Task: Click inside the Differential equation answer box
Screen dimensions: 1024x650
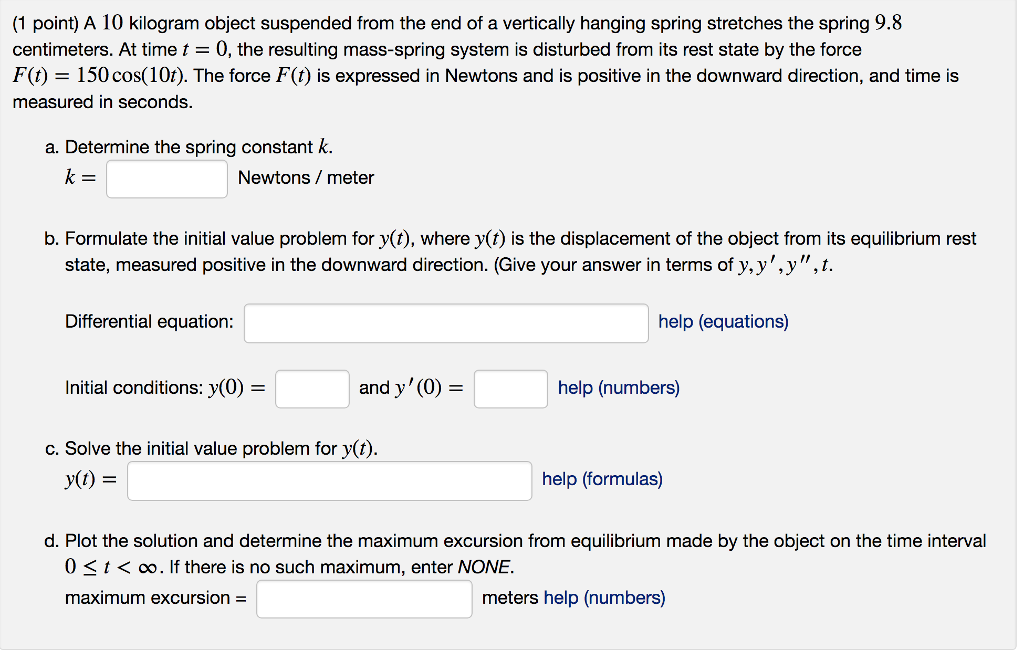Action: tap(445, 323)
